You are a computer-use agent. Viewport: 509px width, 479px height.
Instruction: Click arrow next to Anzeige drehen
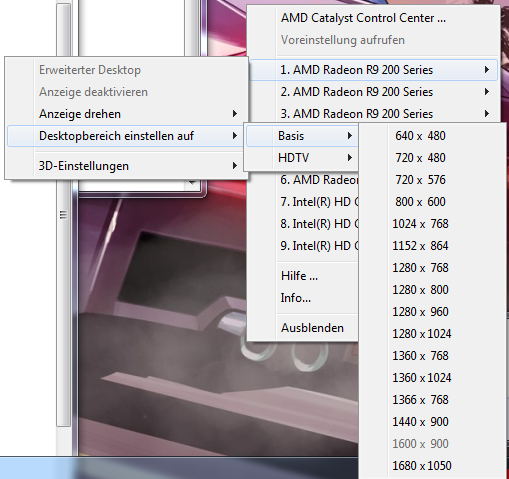pos(235,114)
